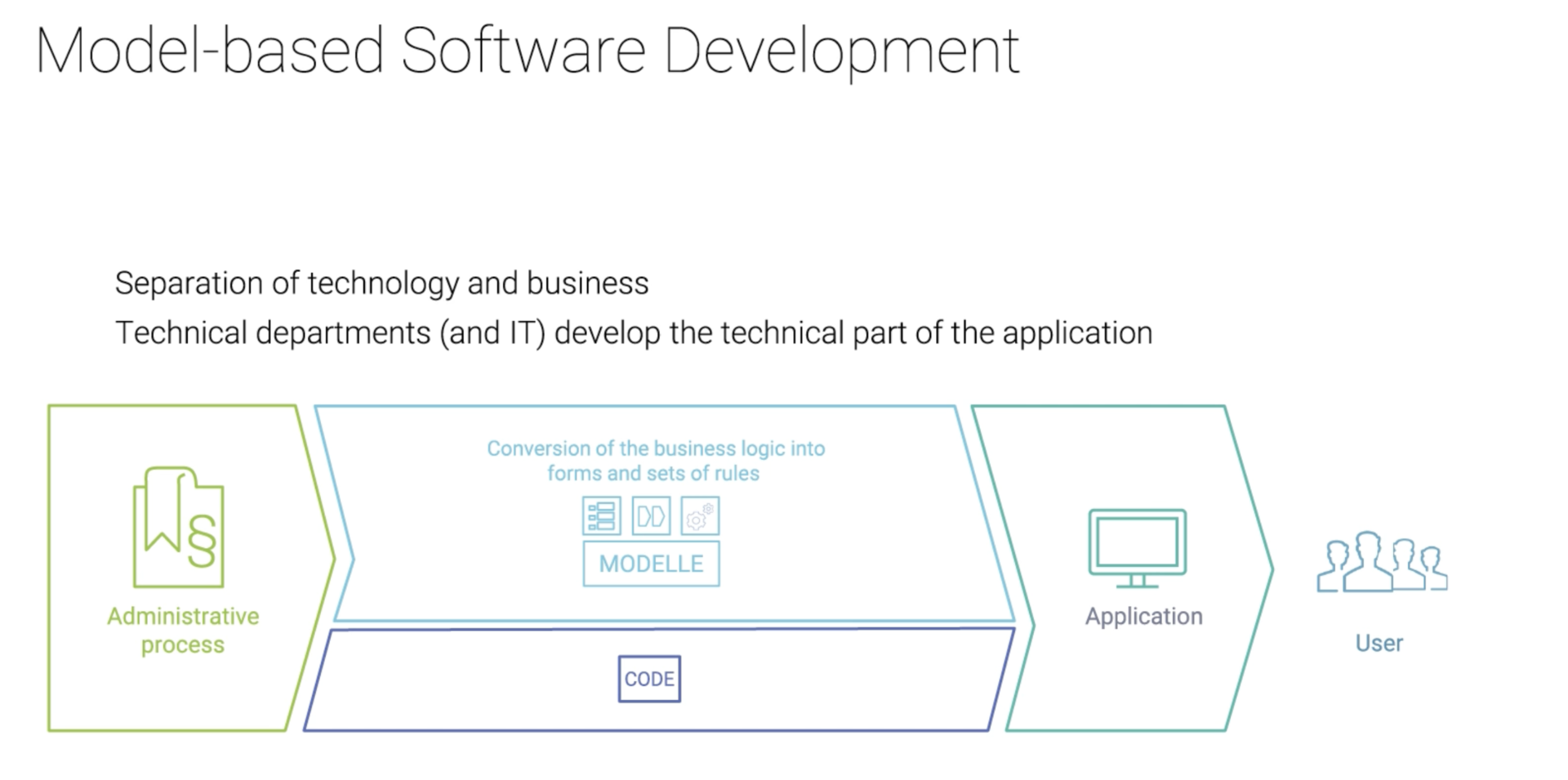Click the "Application" label under the monitor
The height and width of the screenshot is (780, 1568).
[1143, 616]
